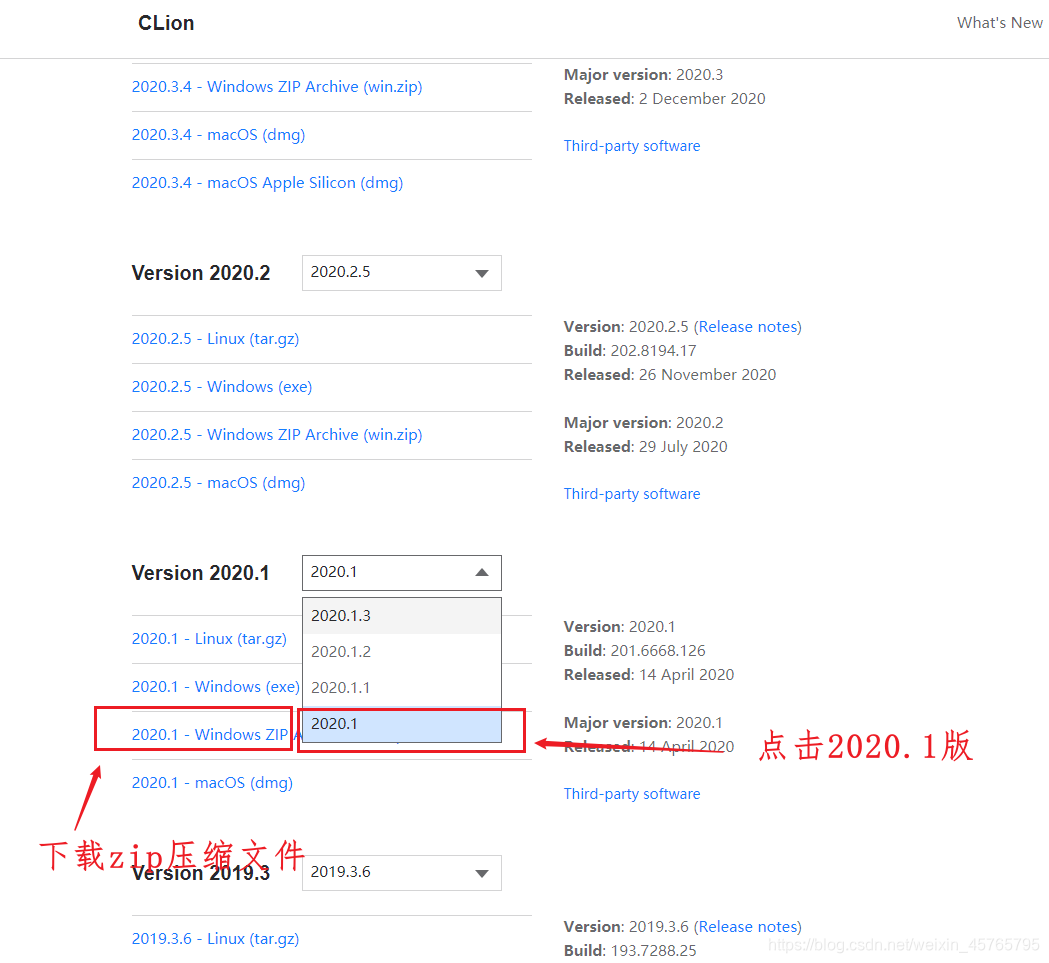The width and height of the screenshot is (1049, 963).
Task: Open the Version 2020.2 dropdown showing 2020.2.5
Action: (401, 272)
